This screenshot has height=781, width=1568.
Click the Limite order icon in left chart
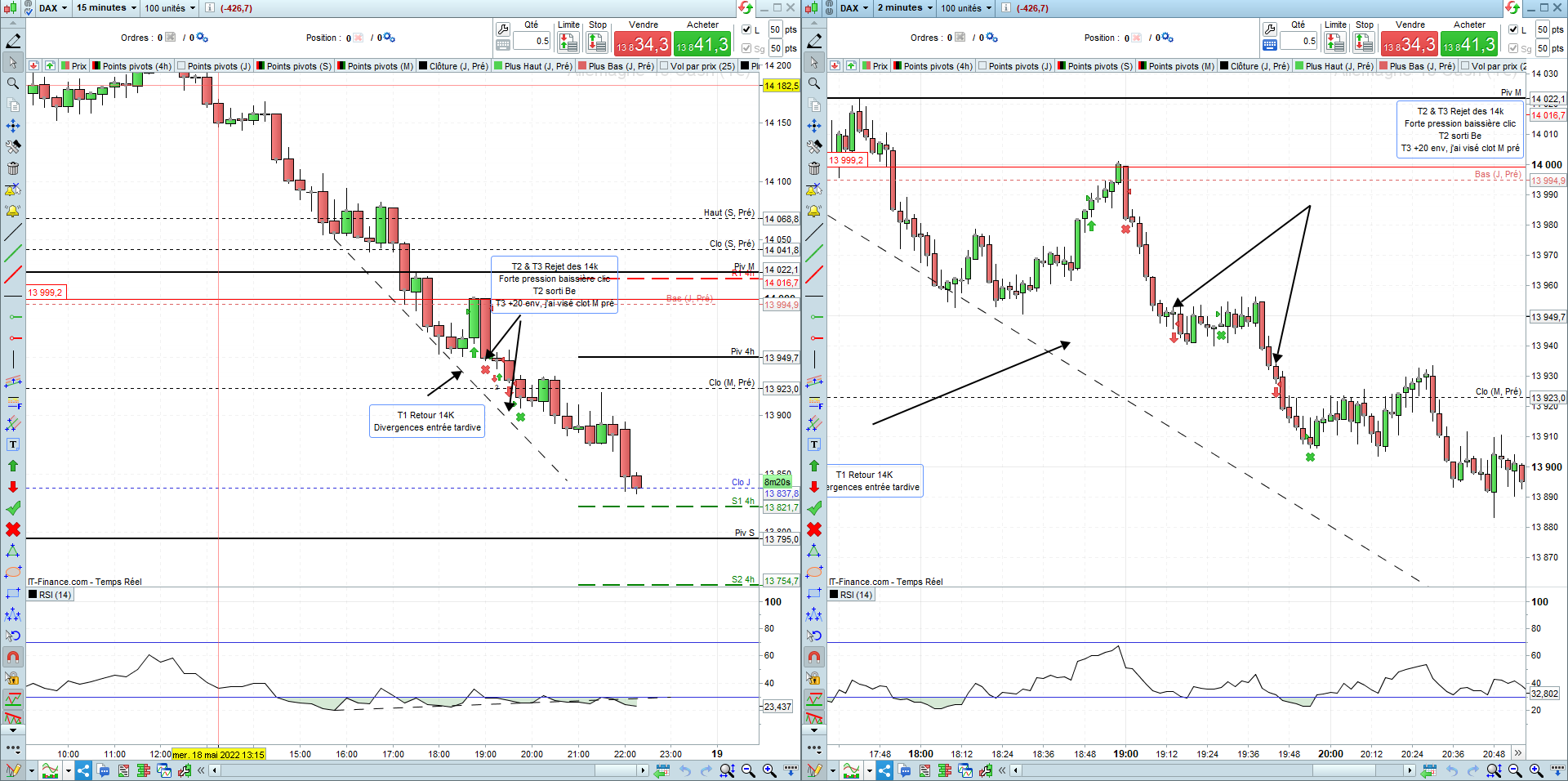point(568,42)
